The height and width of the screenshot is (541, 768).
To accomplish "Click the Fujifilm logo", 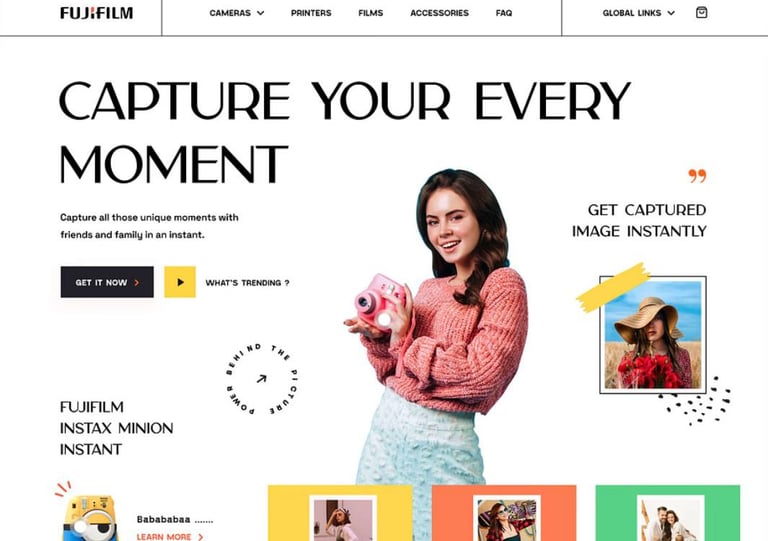I will tap(96, 13).
